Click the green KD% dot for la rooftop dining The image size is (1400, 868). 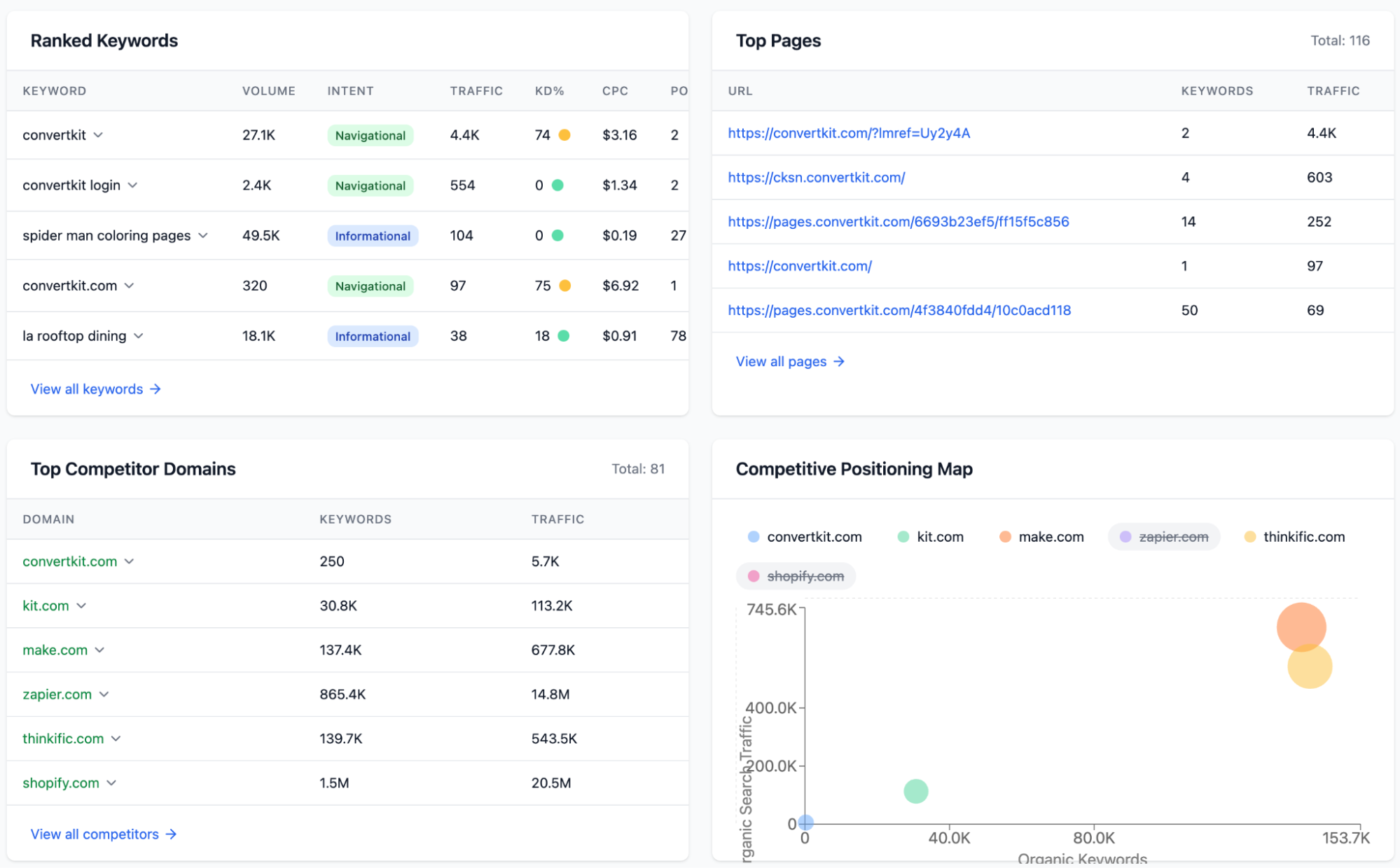click(562, 336)
